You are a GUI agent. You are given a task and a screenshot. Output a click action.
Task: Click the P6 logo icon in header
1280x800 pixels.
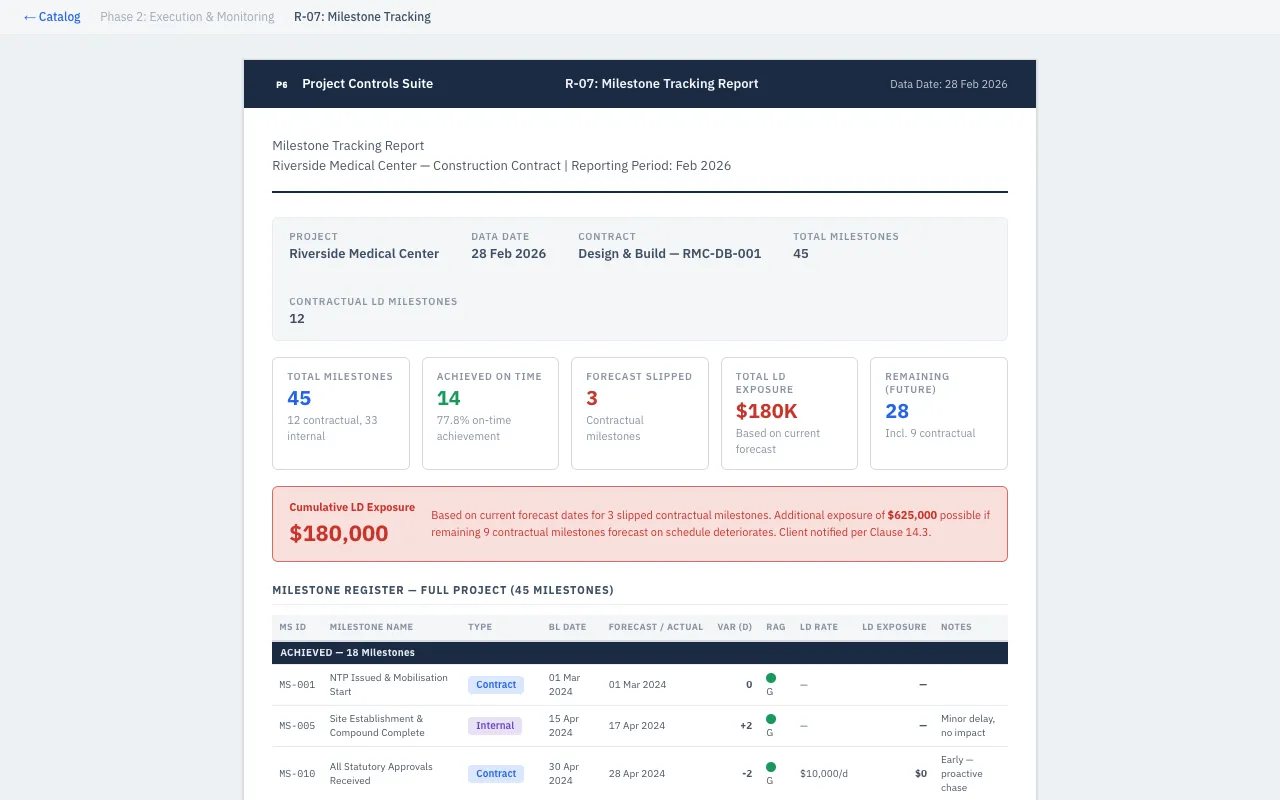(282, 84)
